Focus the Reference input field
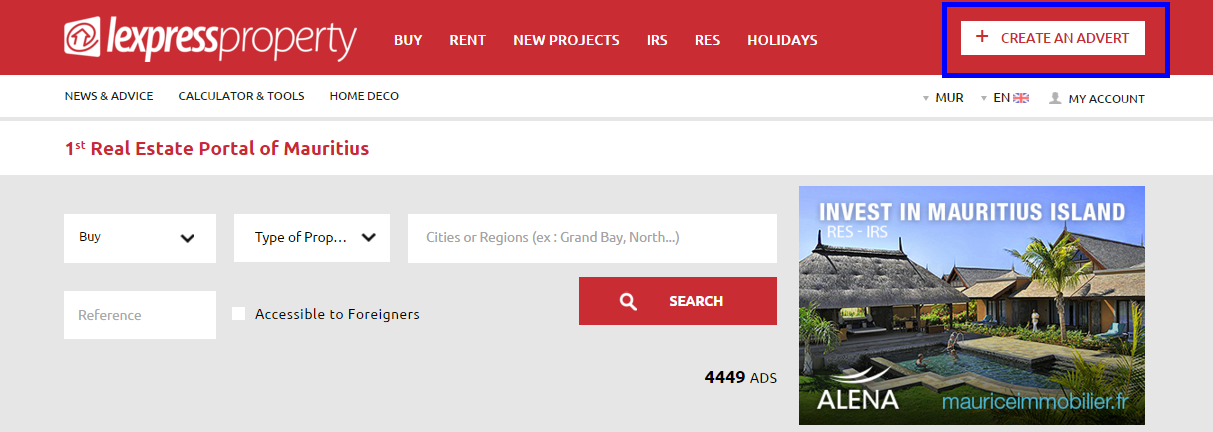1213x432 pixels. click(140, 315)
